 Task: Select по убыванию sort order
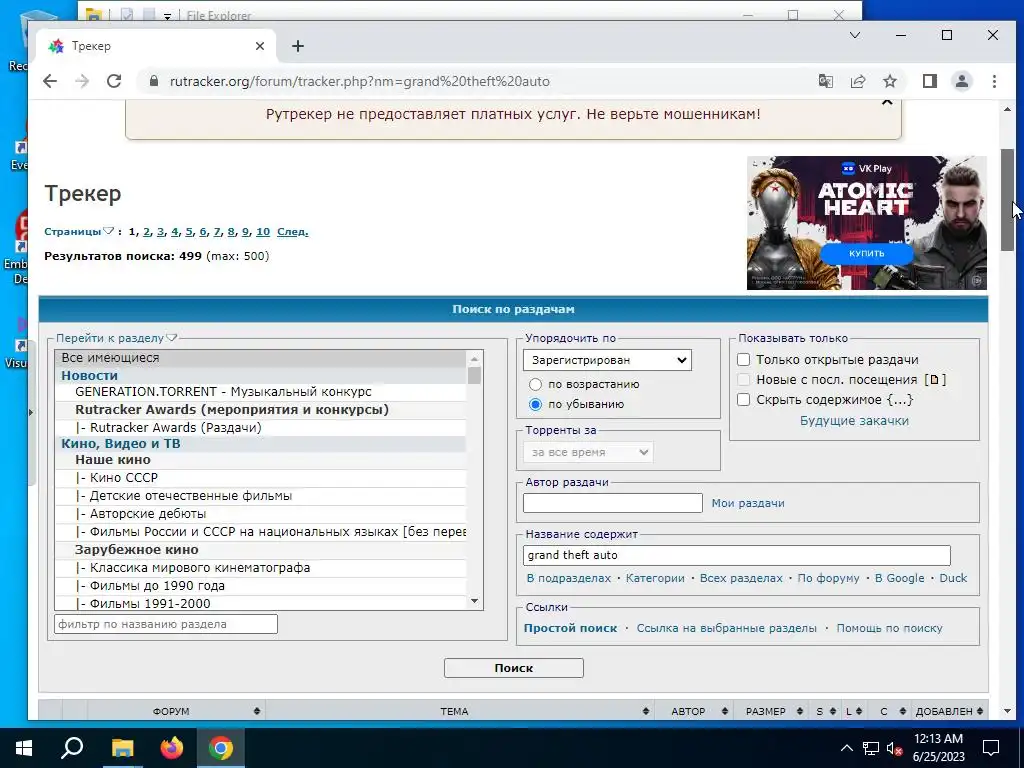coord(536,404)
